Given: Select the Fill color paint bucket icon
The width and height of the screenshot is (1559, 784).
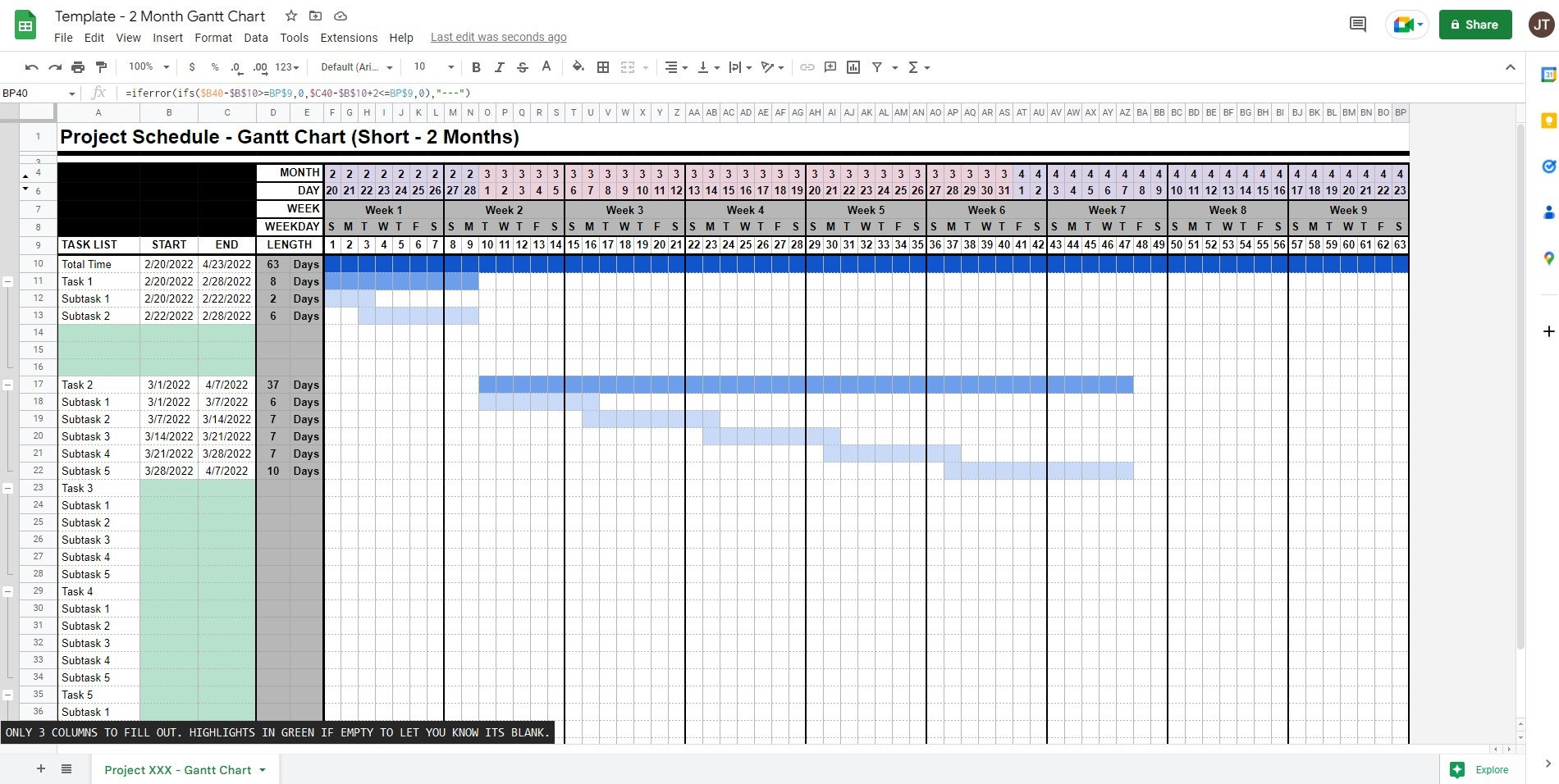Looking at the screenshot, I should (578, 67).
